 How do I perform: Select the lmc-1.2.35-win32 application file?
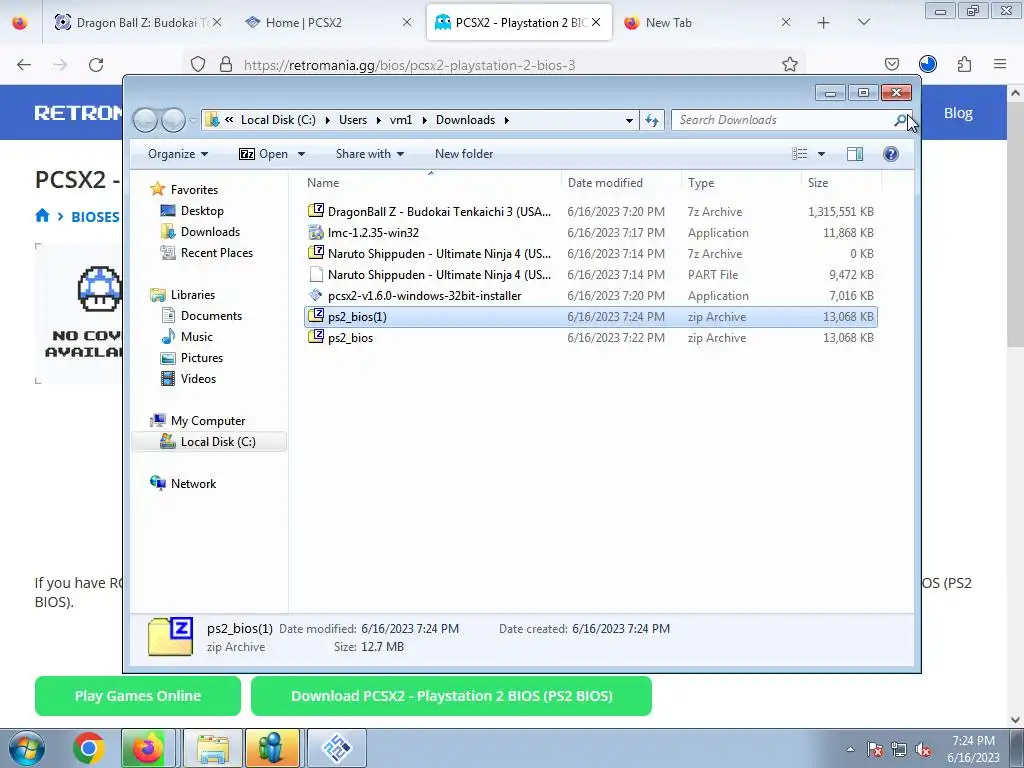pyautogui.click(x=590, y=232)
